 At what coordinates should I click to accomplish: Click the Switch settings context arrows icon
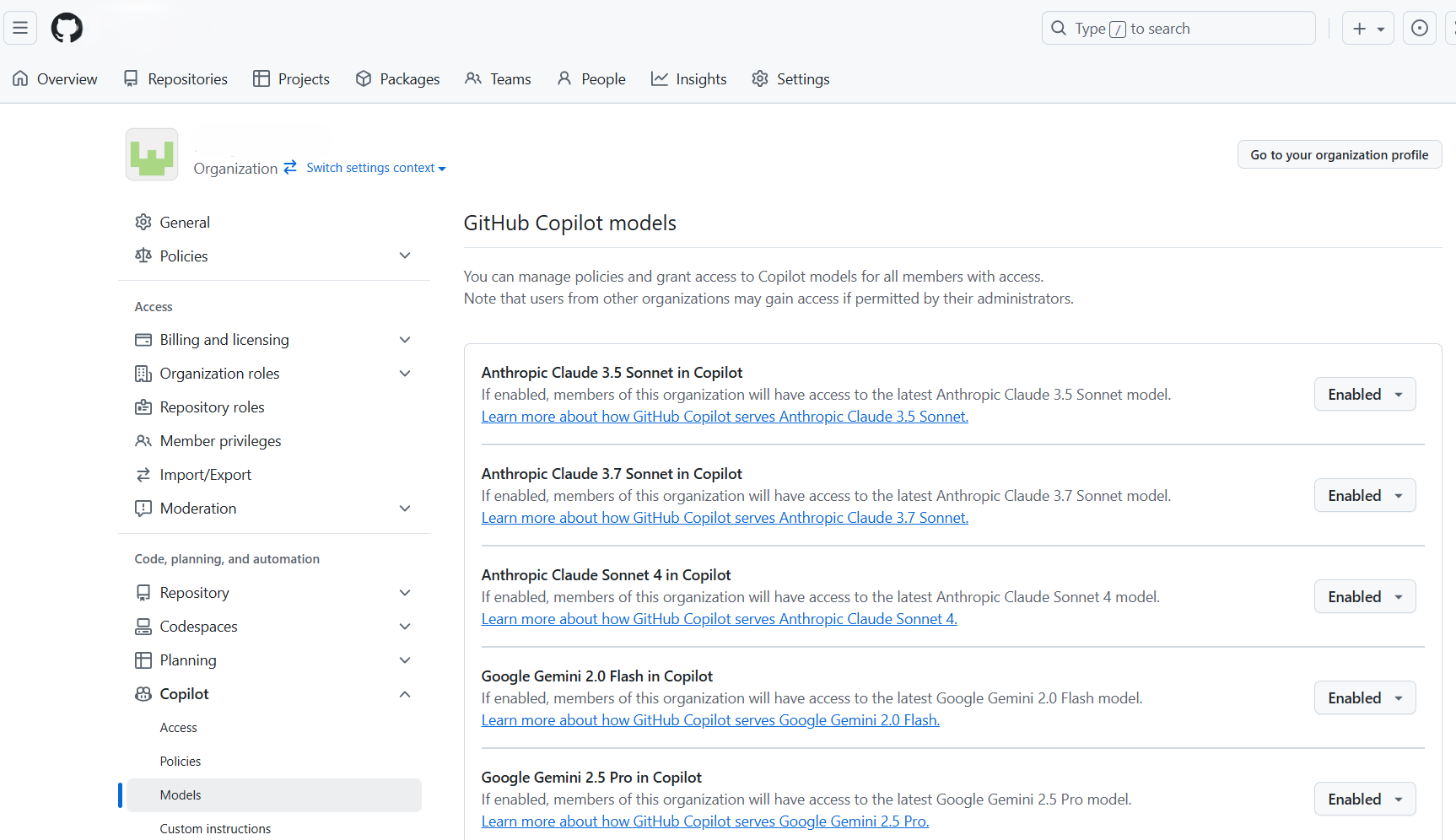[290, 167]
